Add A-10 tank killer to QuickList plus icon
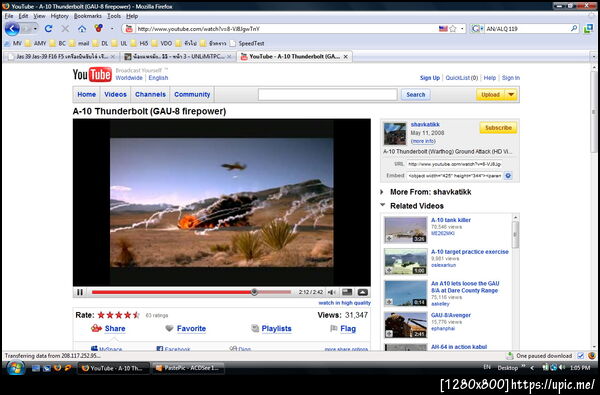The width and height of the screenshot is (600, 395). [389, 239]
